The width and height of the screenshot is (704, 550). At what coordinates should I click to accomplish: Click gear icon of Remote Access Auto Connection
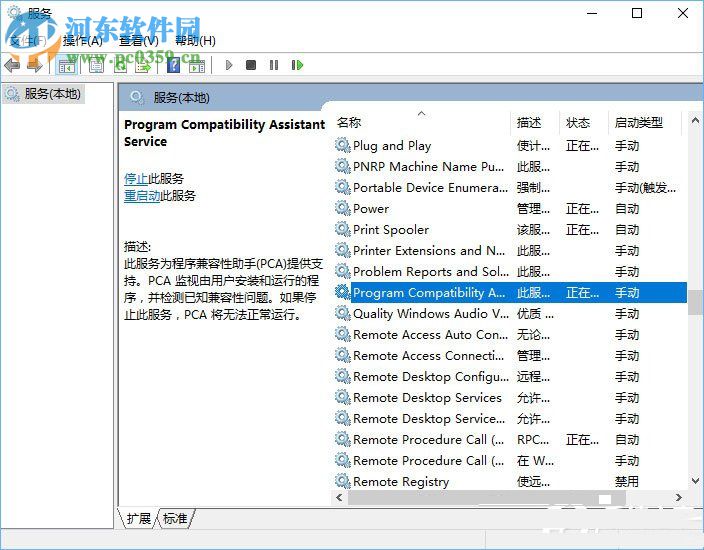(343, 334)
